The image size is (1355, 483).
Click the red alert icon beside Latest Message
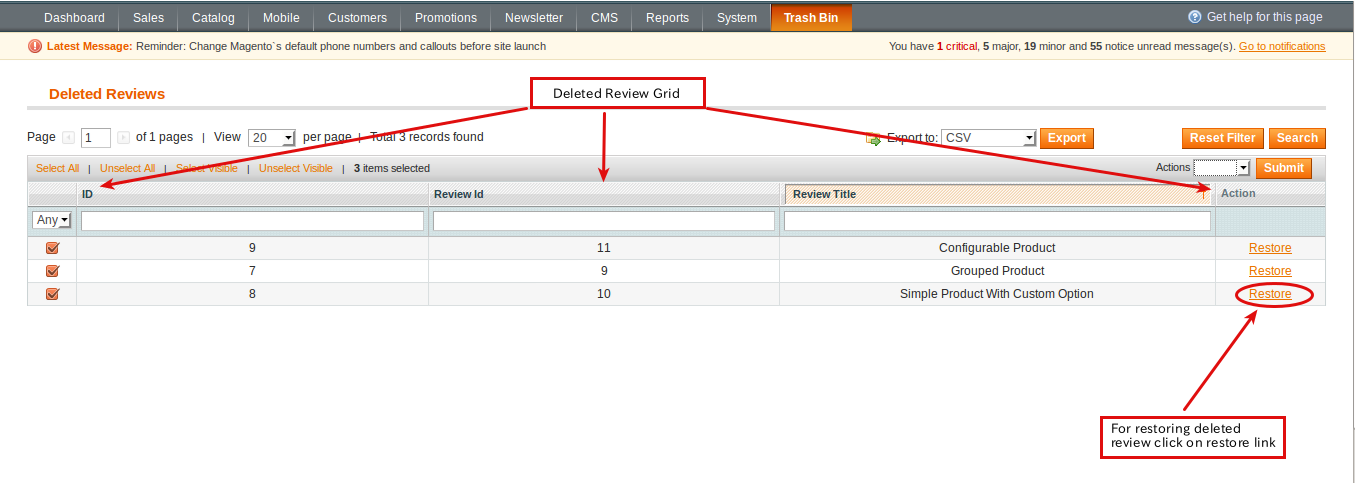[x=35, y=46]
